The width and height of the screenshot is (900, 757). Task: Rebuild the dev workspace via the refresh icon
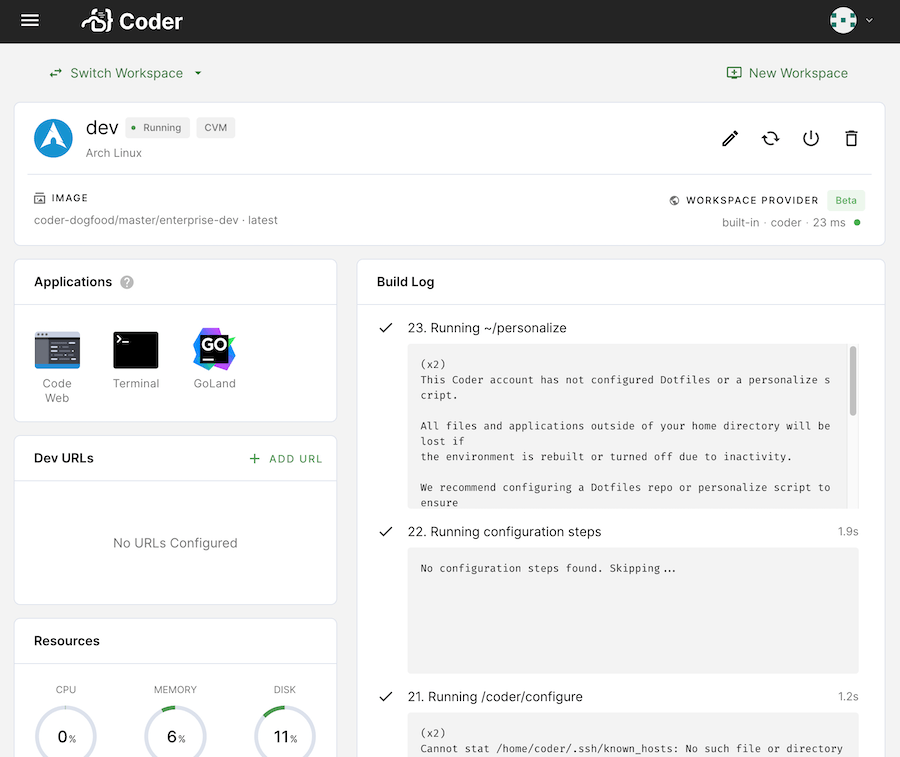point(770,138)
